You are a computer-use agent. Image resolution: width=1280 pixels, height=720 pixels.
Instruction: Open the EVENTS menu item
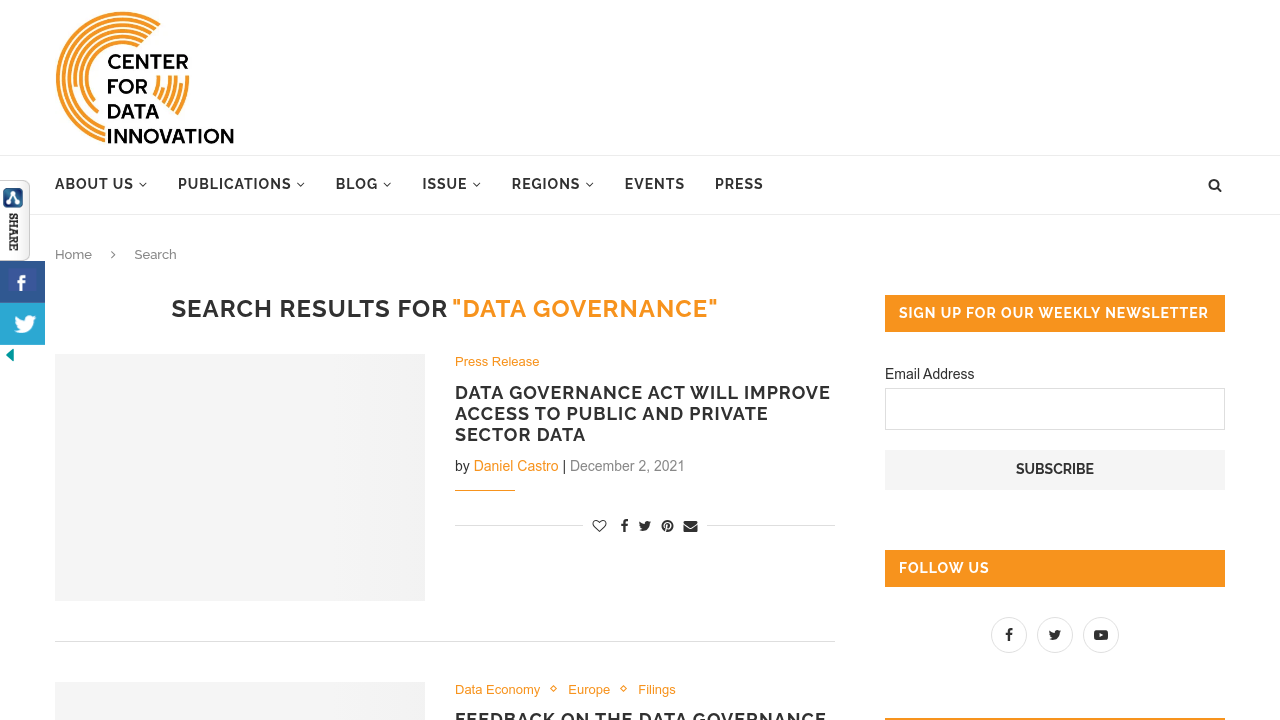[654, 183]
